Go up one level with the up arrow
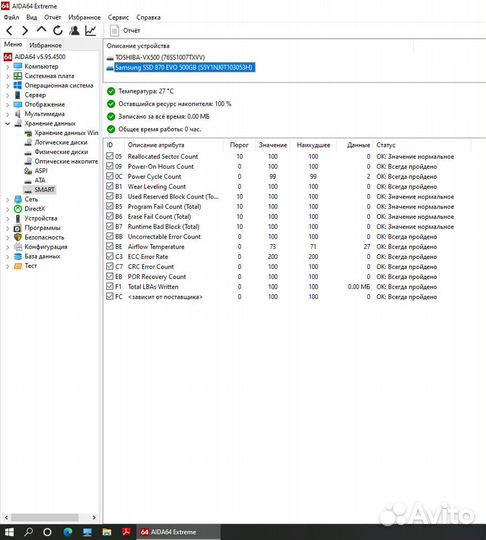Image resolution: width=486 pixels, height=540 pixels. pyautogui.click(x=41, y=30)
